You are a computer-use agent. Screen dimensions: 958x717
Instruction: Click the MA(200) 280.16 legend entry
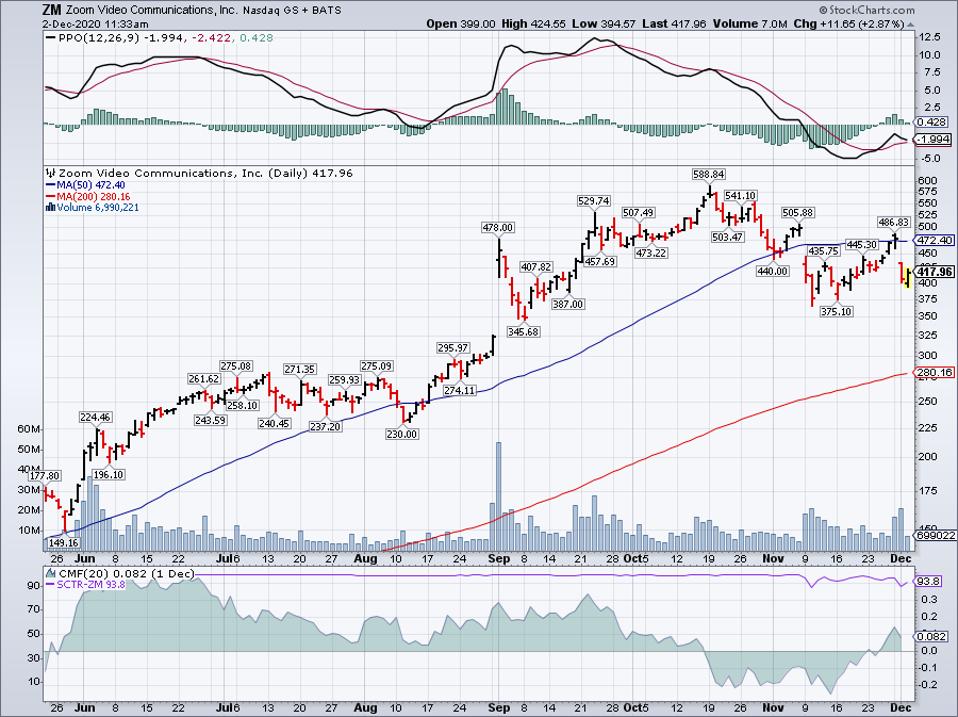(88, 197)
